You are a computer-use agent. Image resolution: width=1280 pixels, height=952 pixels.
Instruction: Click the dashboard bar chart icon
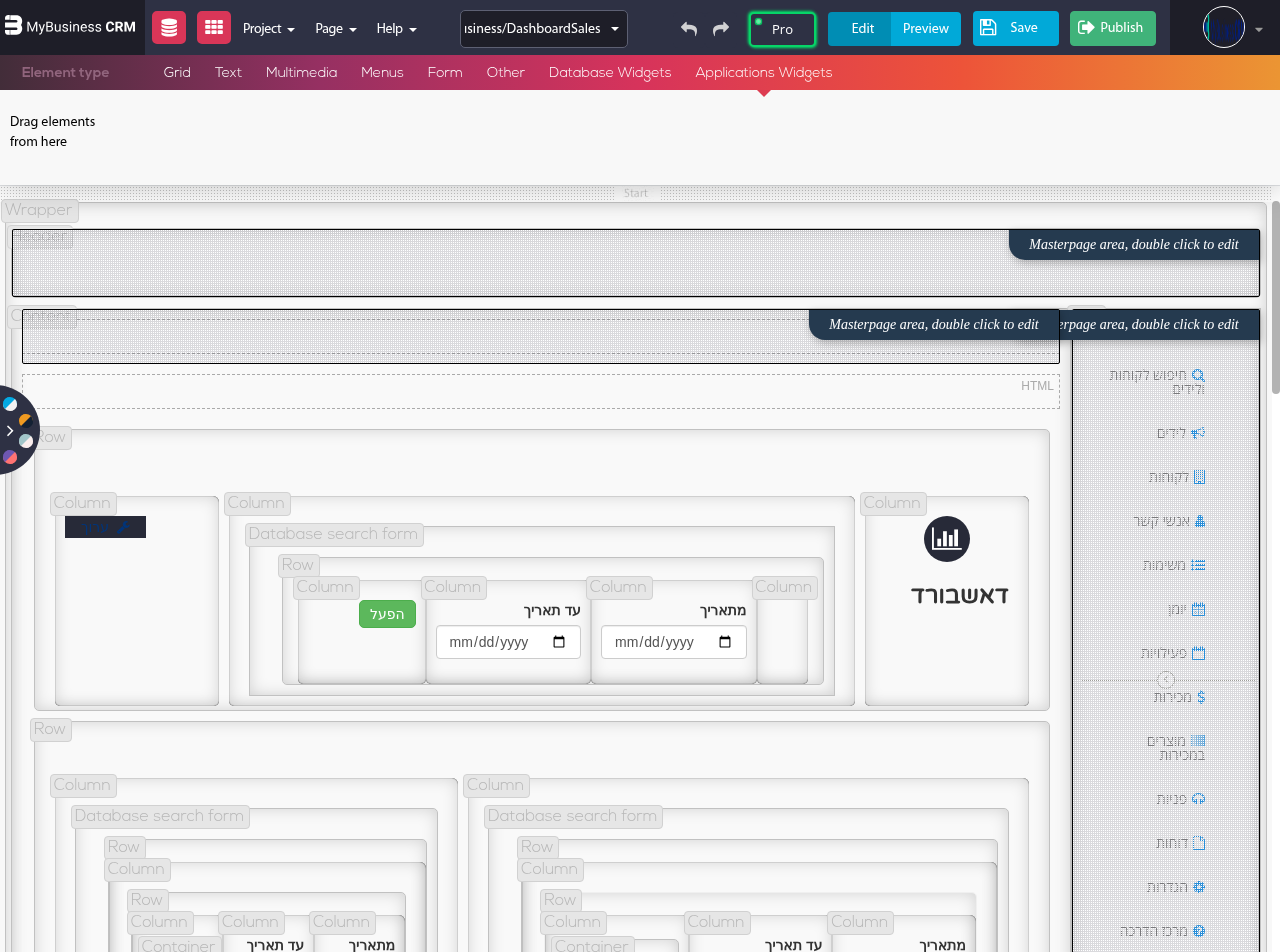(x=946, y=539)
